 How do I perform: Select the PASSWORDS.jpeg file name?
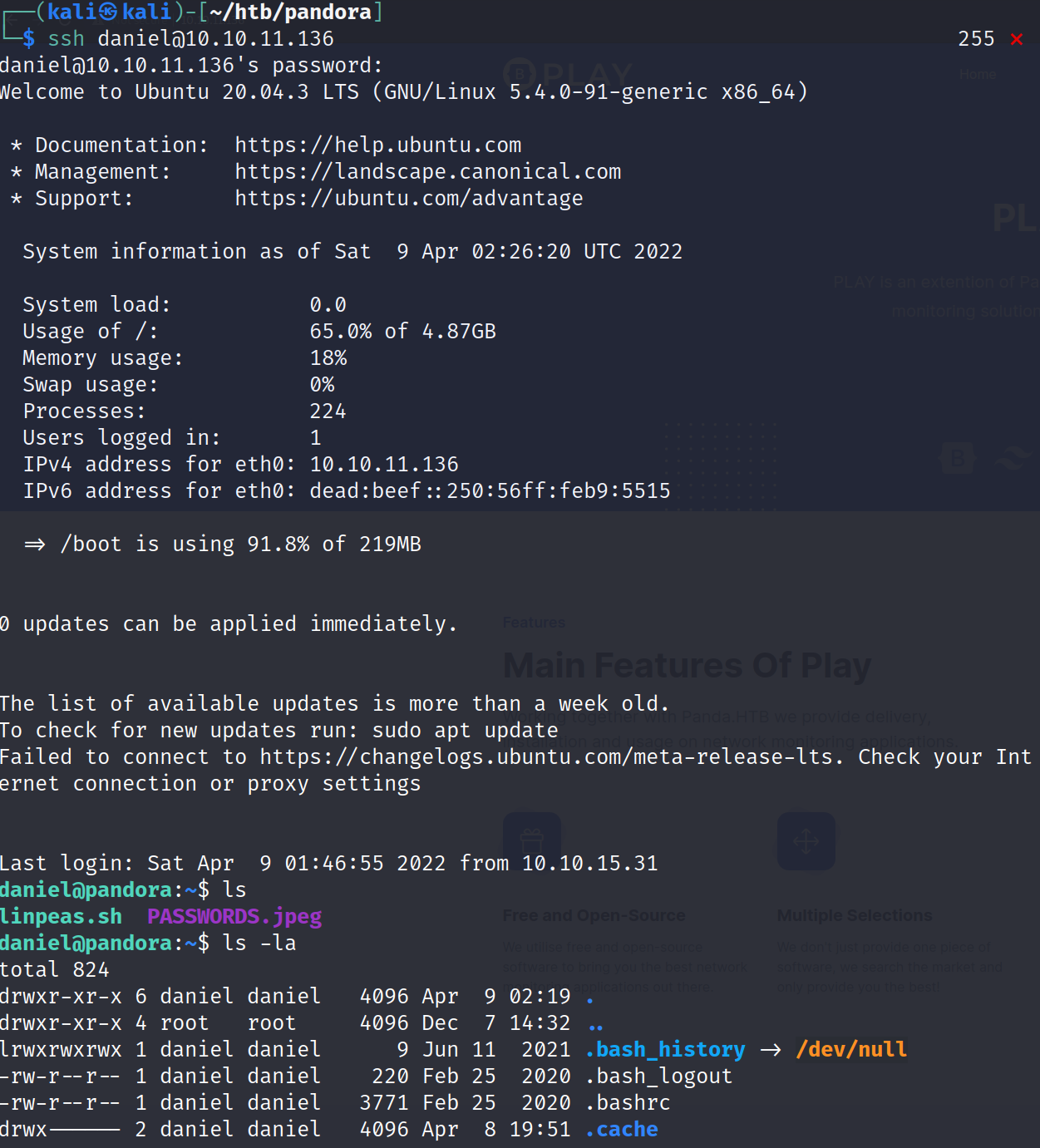(x=234, y=917)
